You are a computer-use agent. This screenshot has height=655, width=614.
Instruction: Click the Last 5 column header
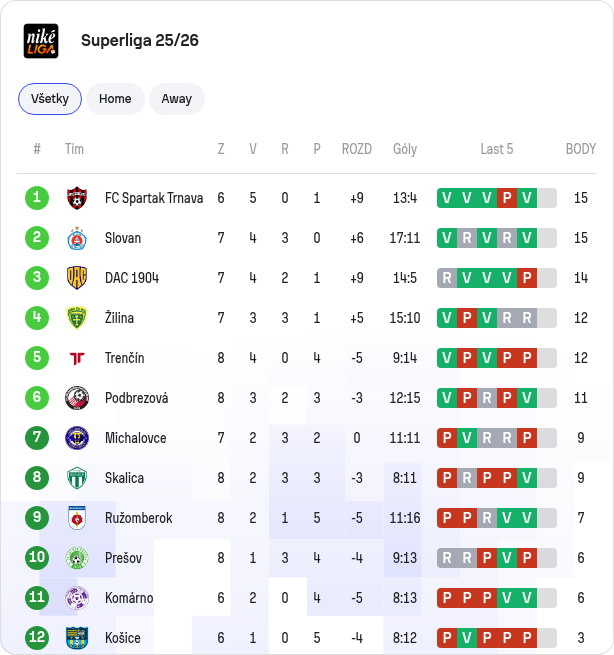[x=497, y=149]
